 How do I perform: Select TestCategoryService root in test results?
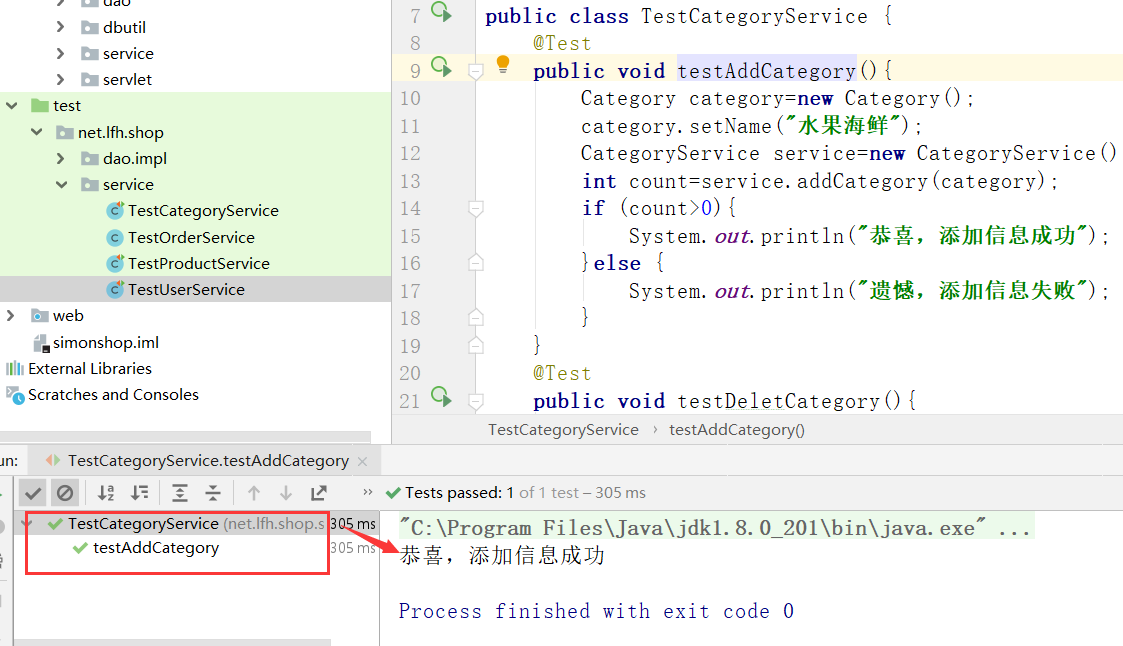click(x=143, y=524)
